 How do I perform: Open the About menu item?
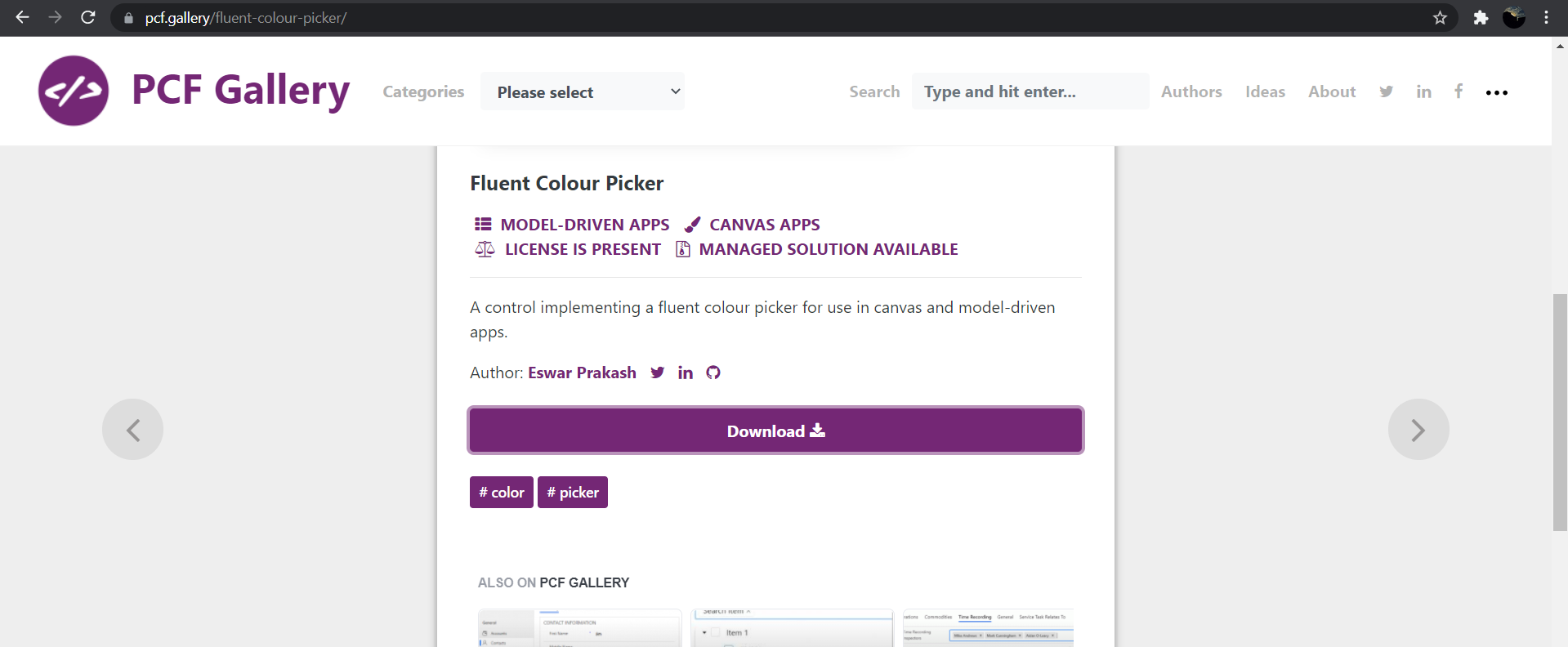[1332, 91]
